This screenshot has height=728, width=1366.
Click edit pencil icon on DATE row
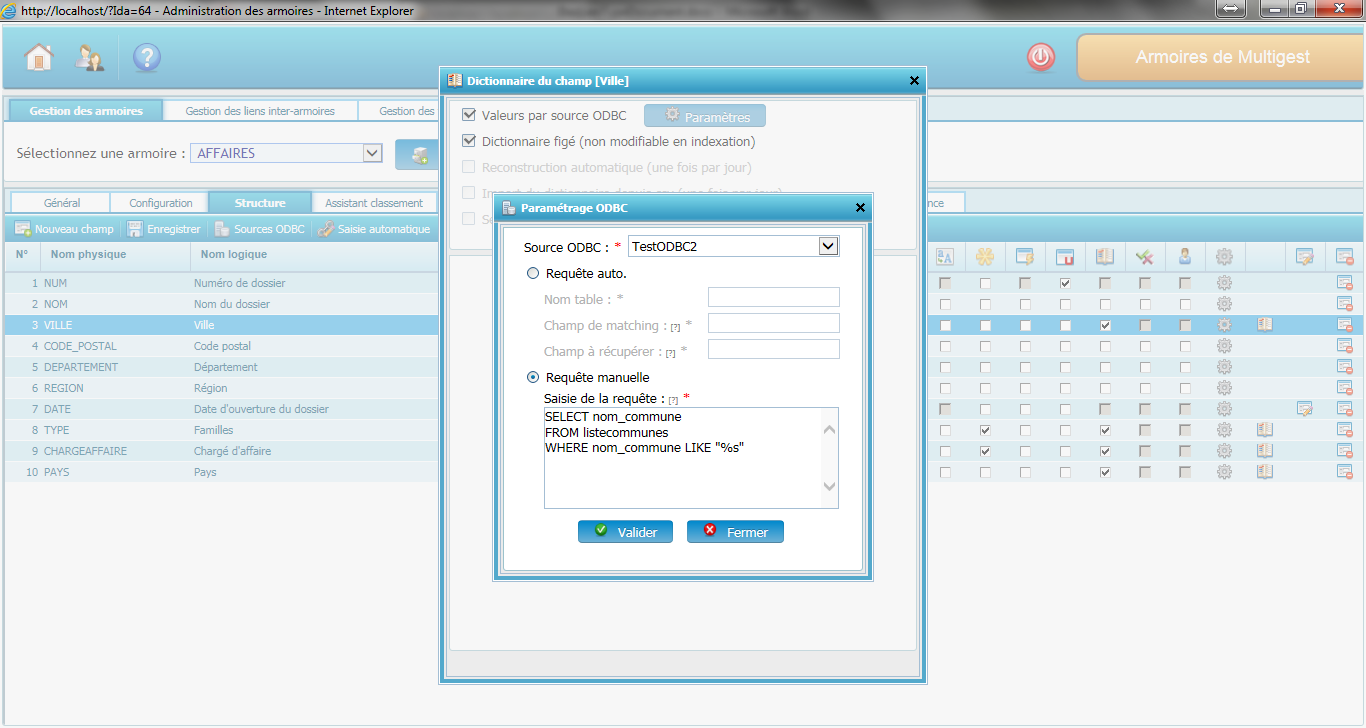tap(1304, 408)
